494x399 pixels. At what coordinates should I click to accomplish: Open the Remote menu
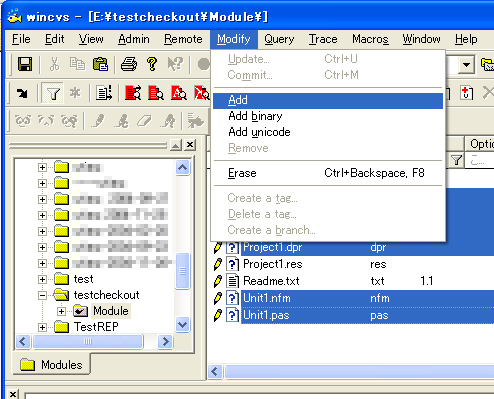[x=183, y=39]
